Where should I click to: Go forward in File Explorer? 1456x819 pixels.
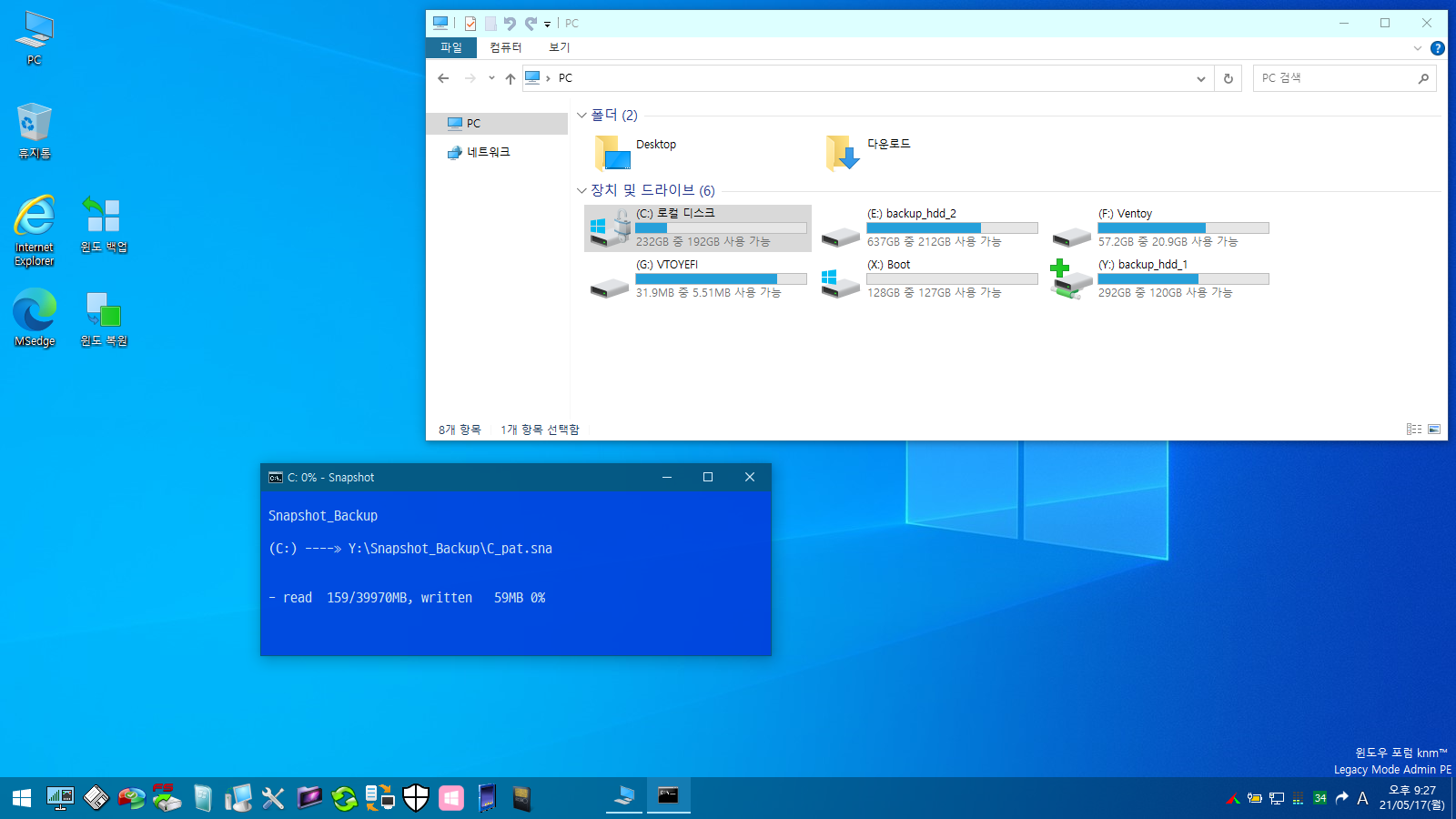coord(470,78)
